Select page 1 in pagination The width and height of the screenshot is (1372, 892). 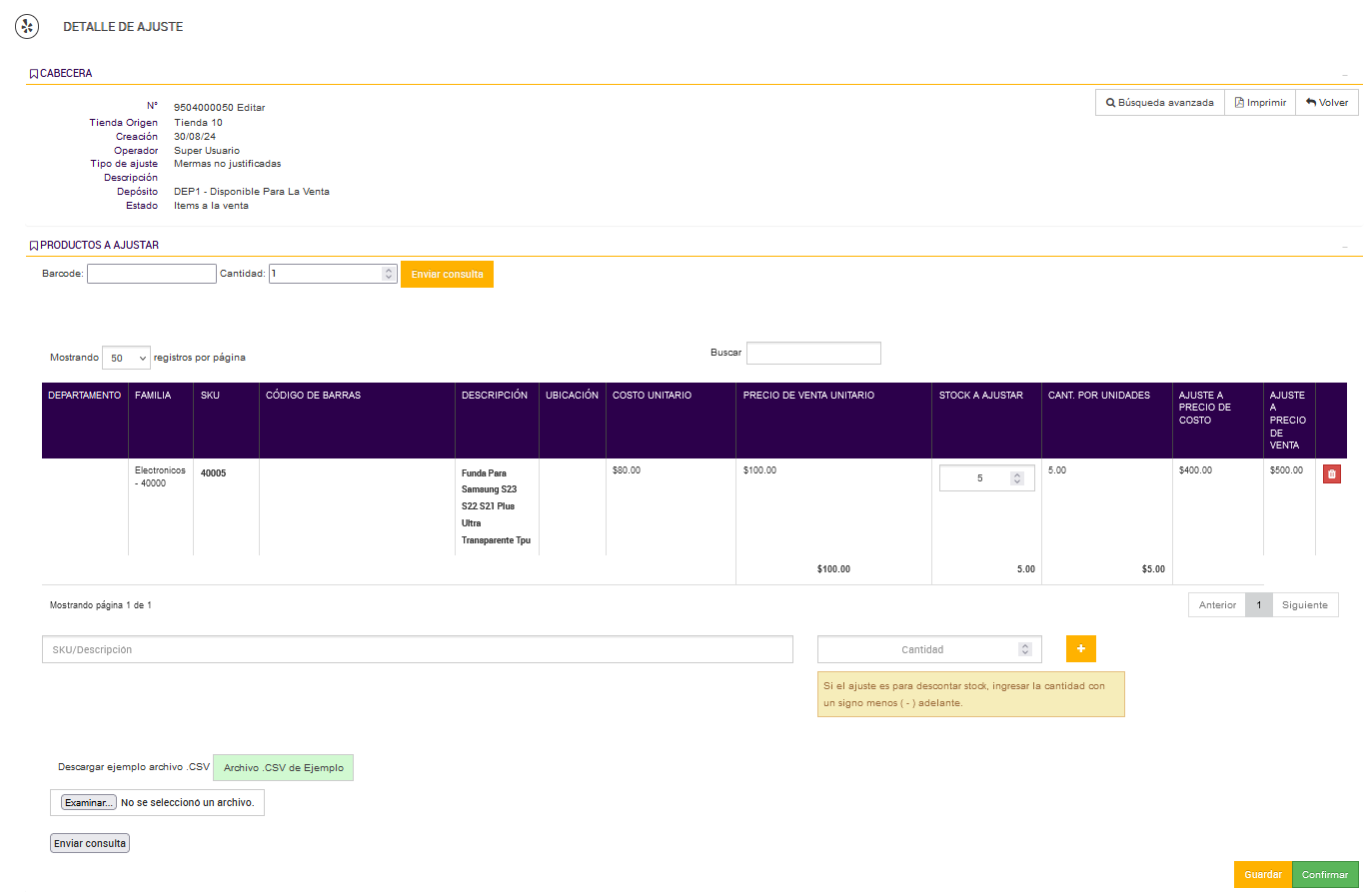(x=1258, y=605)
